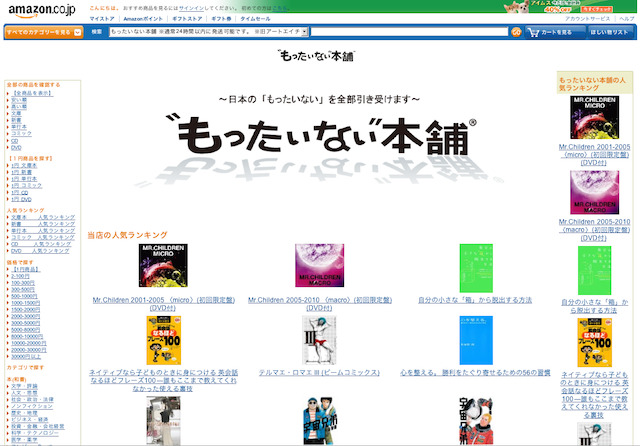Image resolution: width=640 pixels, height=446 pixels.
Task: Focus the empty search text field
Action: tap(409, 31)
